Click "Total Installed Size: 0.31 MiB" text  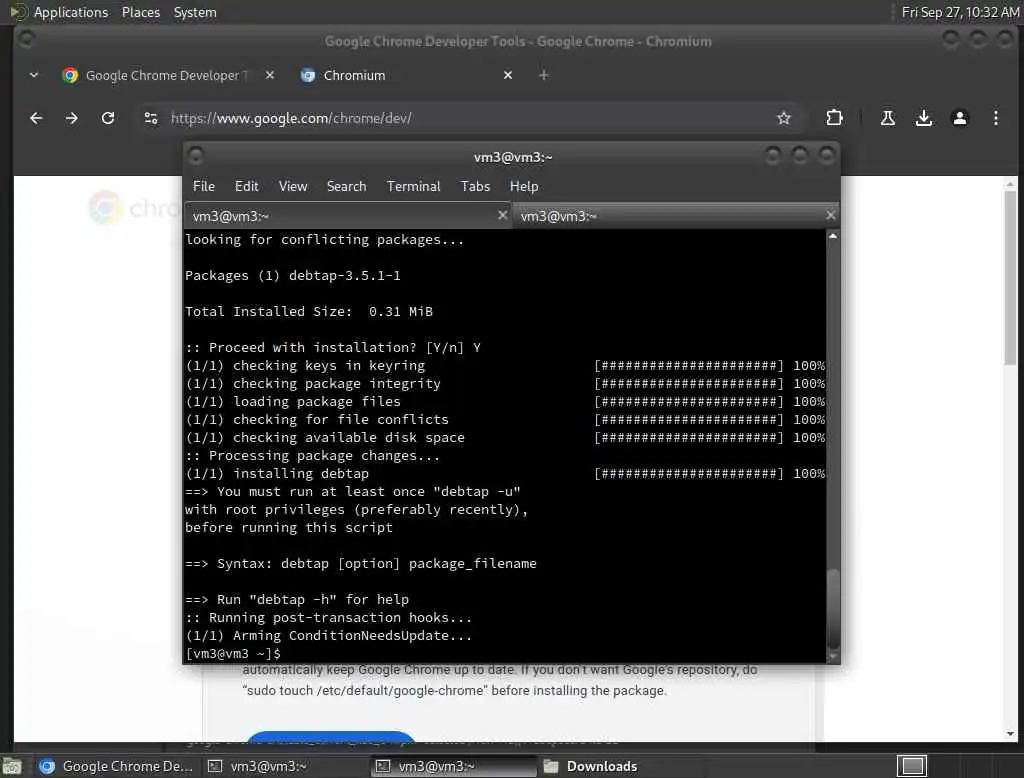[x=309, y=312]
